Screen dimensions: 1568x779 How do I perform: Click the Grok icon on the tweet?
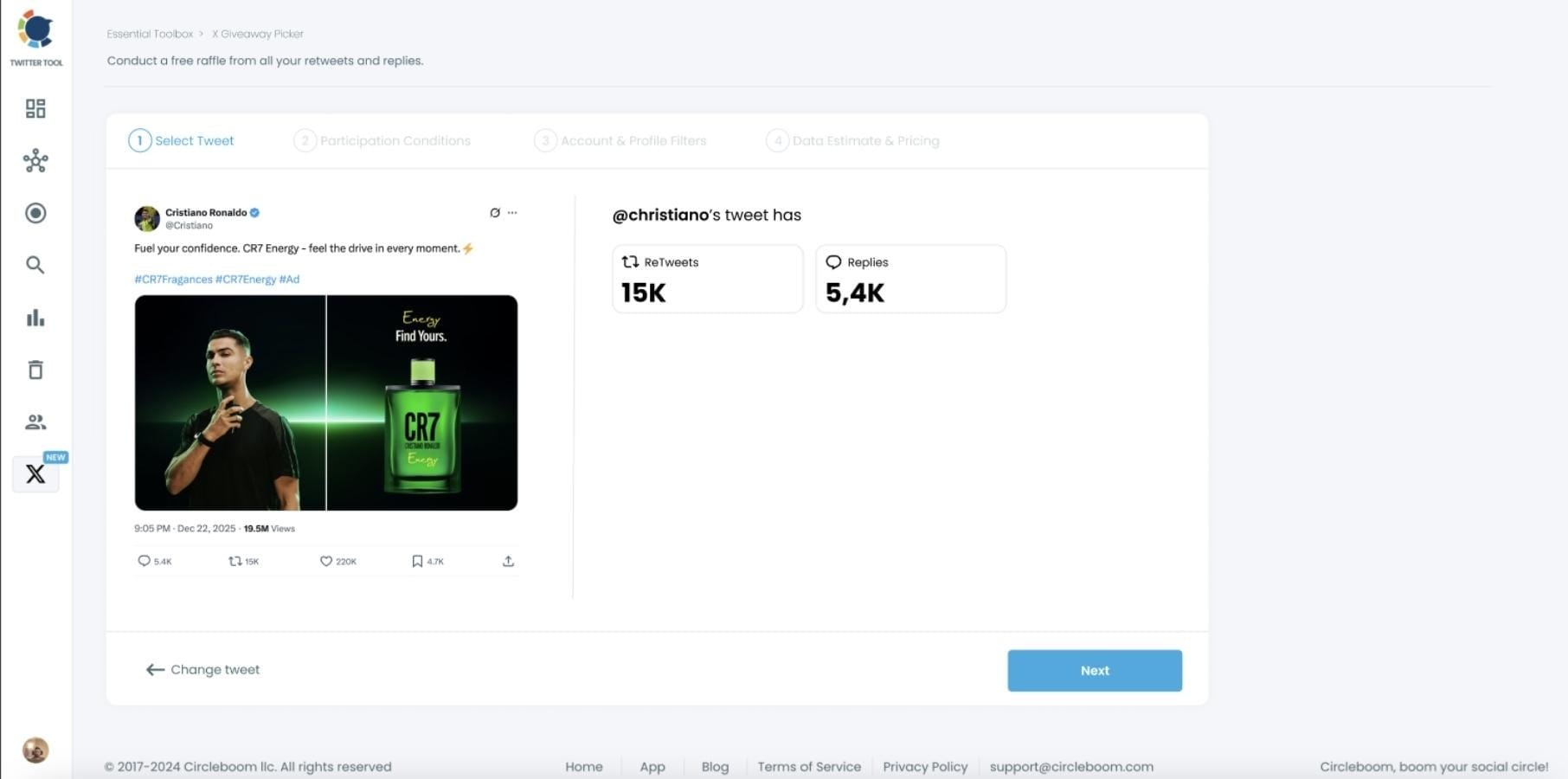[495, 212]
